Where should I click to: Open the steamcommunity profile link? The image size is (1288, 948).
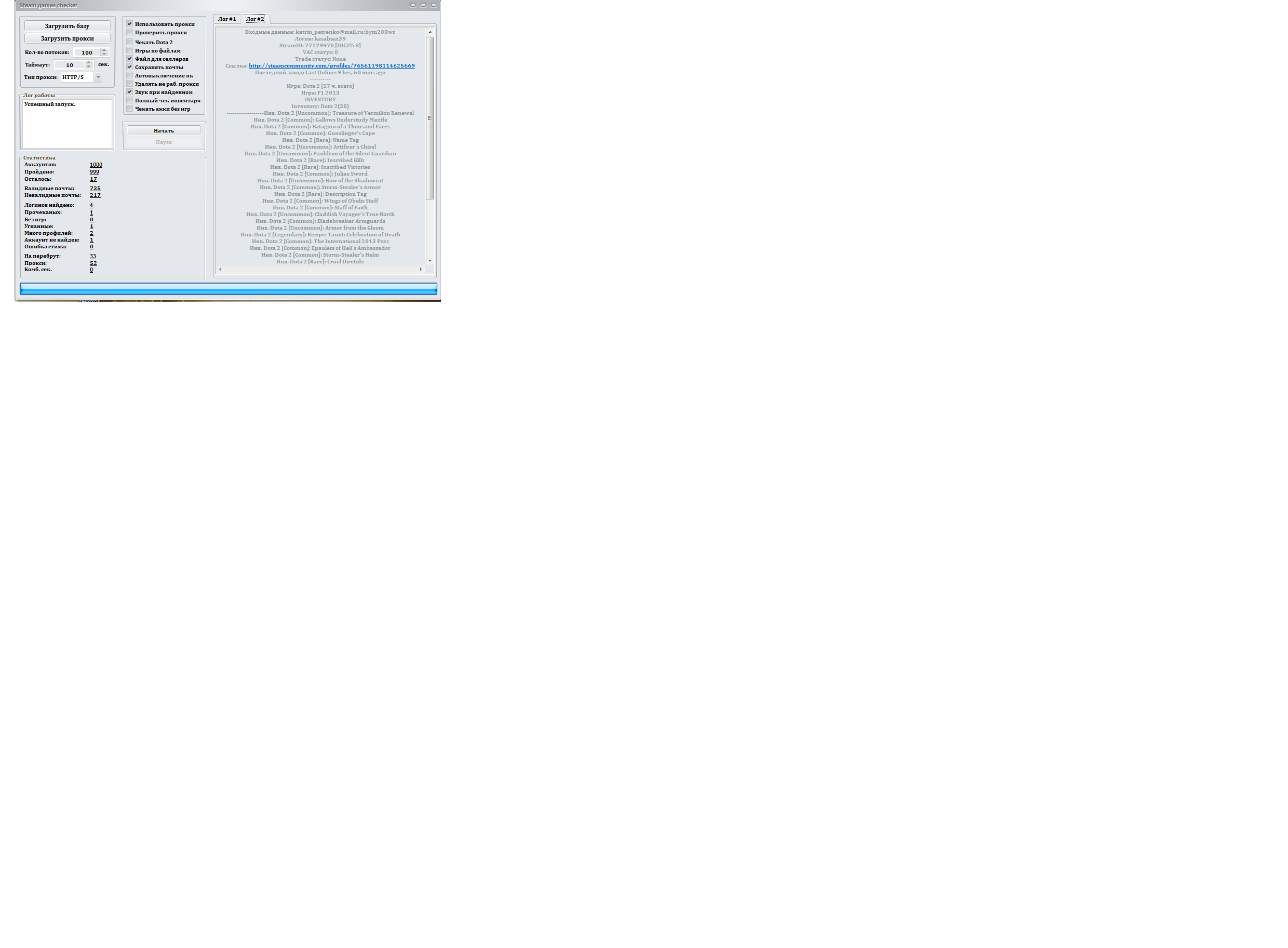pyautogui.click(x=332, y=65)
